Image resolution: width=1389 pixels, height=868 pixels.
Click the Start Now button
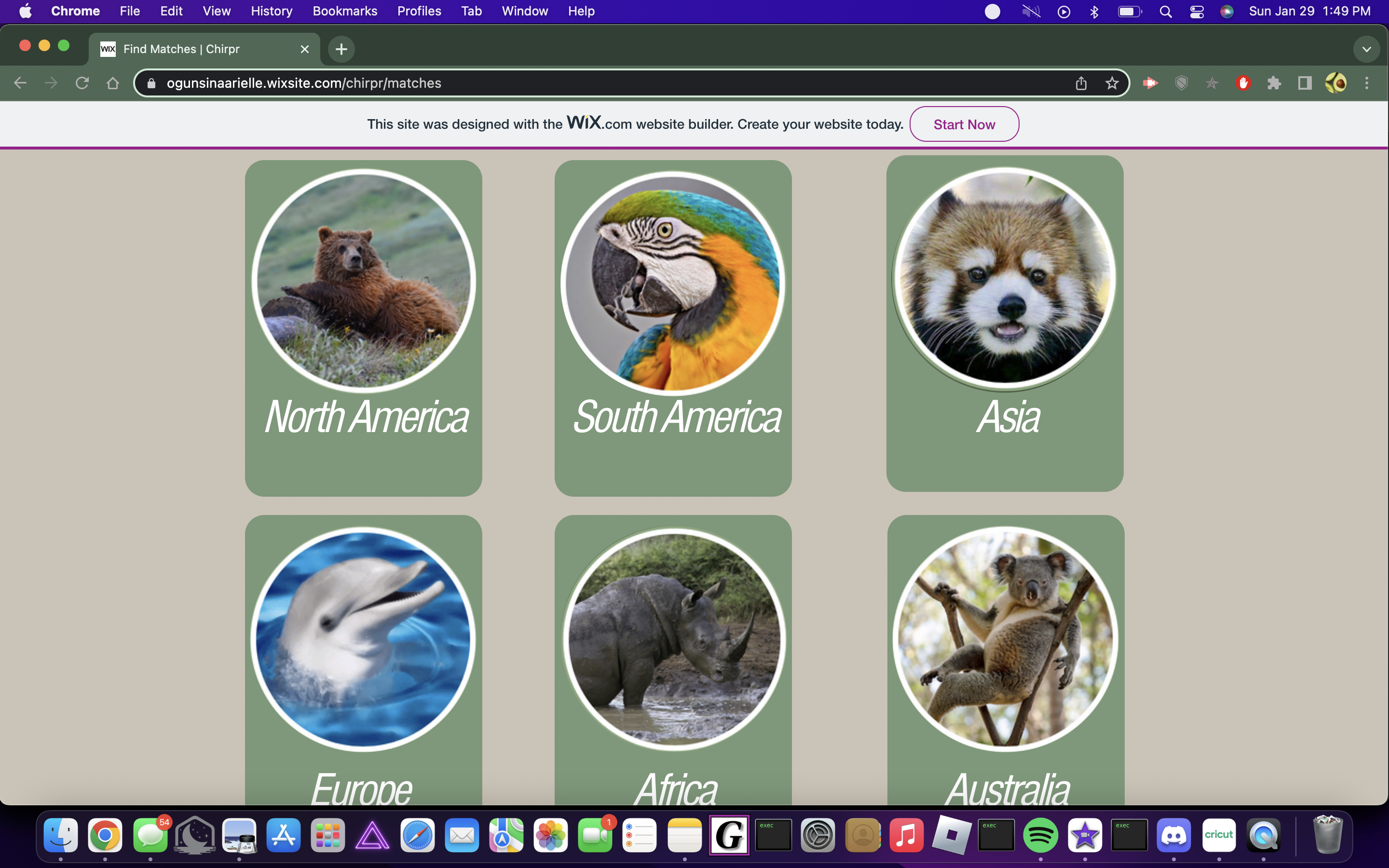coord(964,124)
